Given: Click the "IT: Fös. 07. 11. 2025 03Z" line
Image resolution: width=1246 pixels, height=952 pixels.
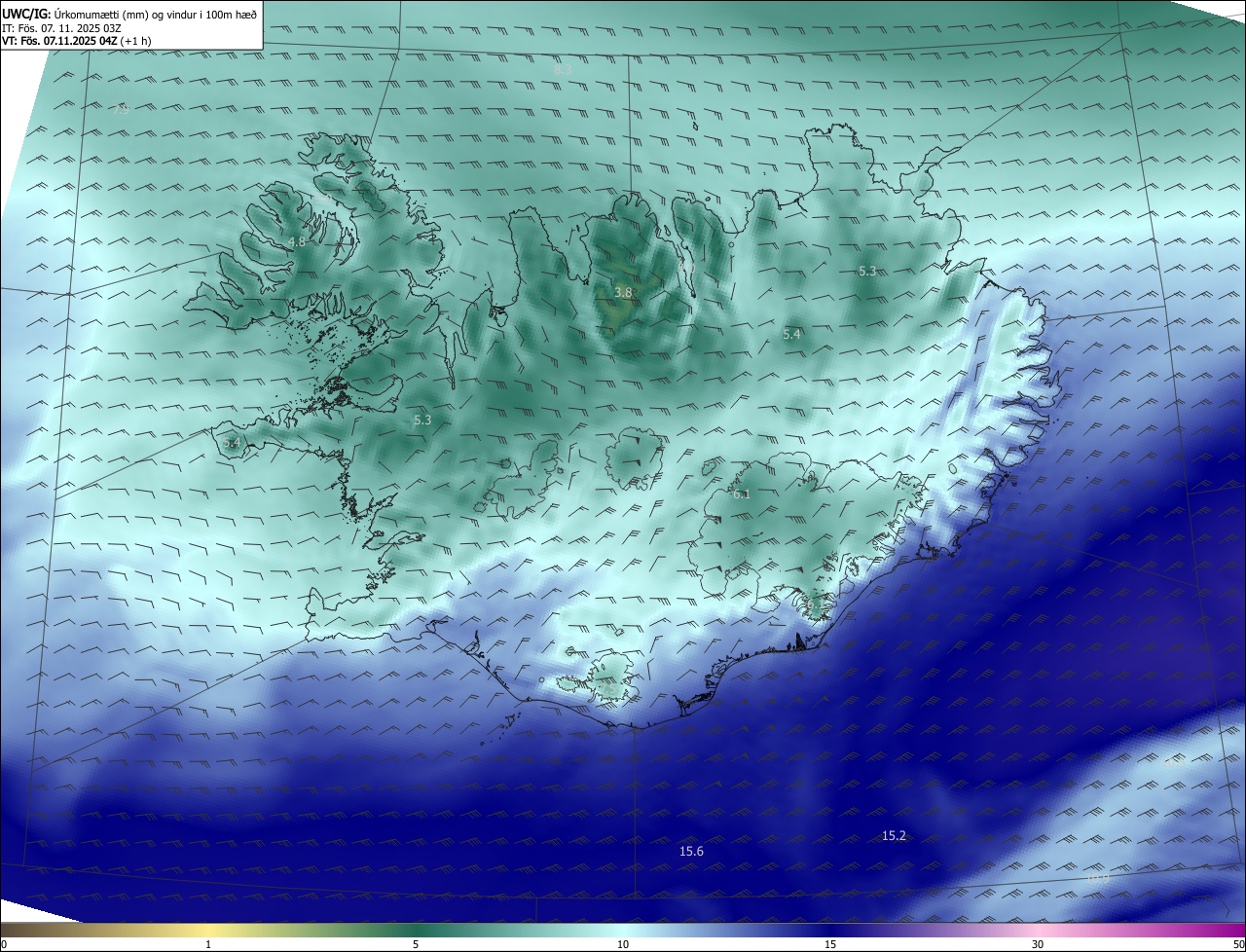Looking at the screenshot, I should coord(61,28).
